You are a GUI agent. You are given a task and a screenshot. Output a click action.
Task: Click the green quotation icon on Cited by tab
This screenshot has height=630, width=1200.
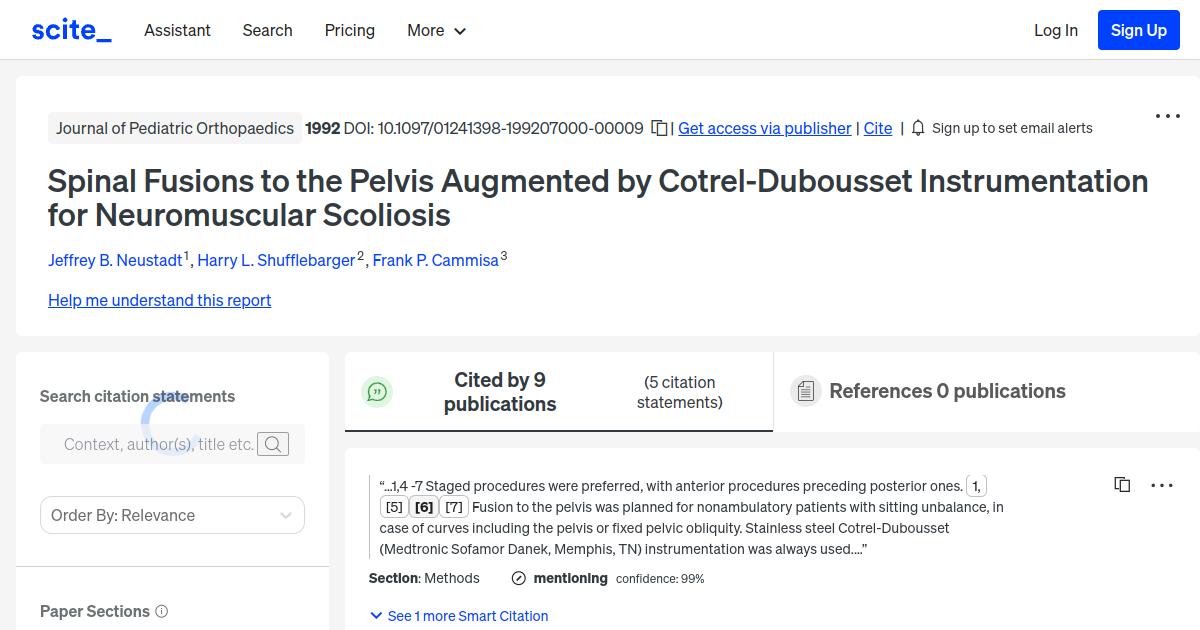click(377, 391)
